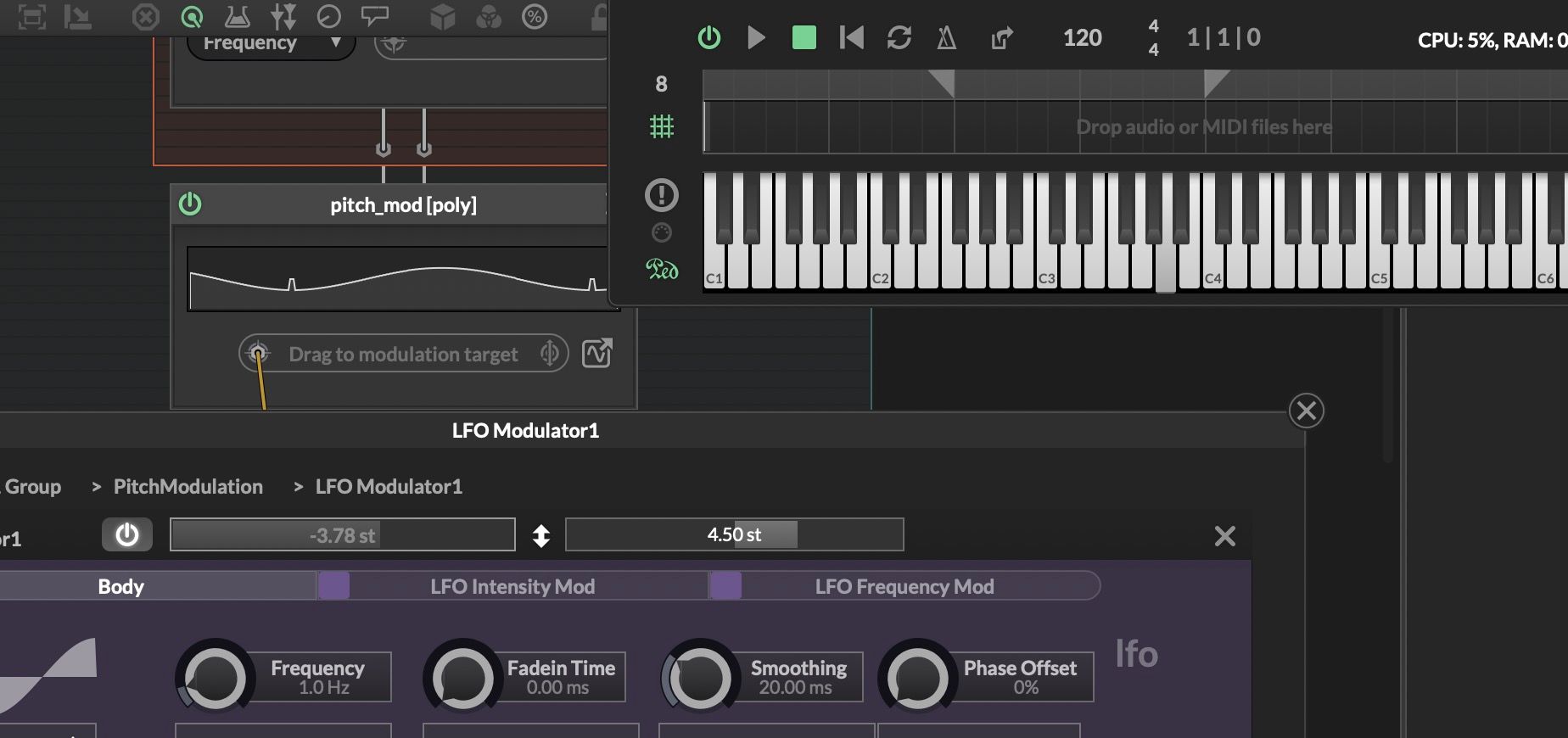Click the X remove modulator button
The width and height of the screenshot is (1568, 738).
click(x=1224, y=536)
